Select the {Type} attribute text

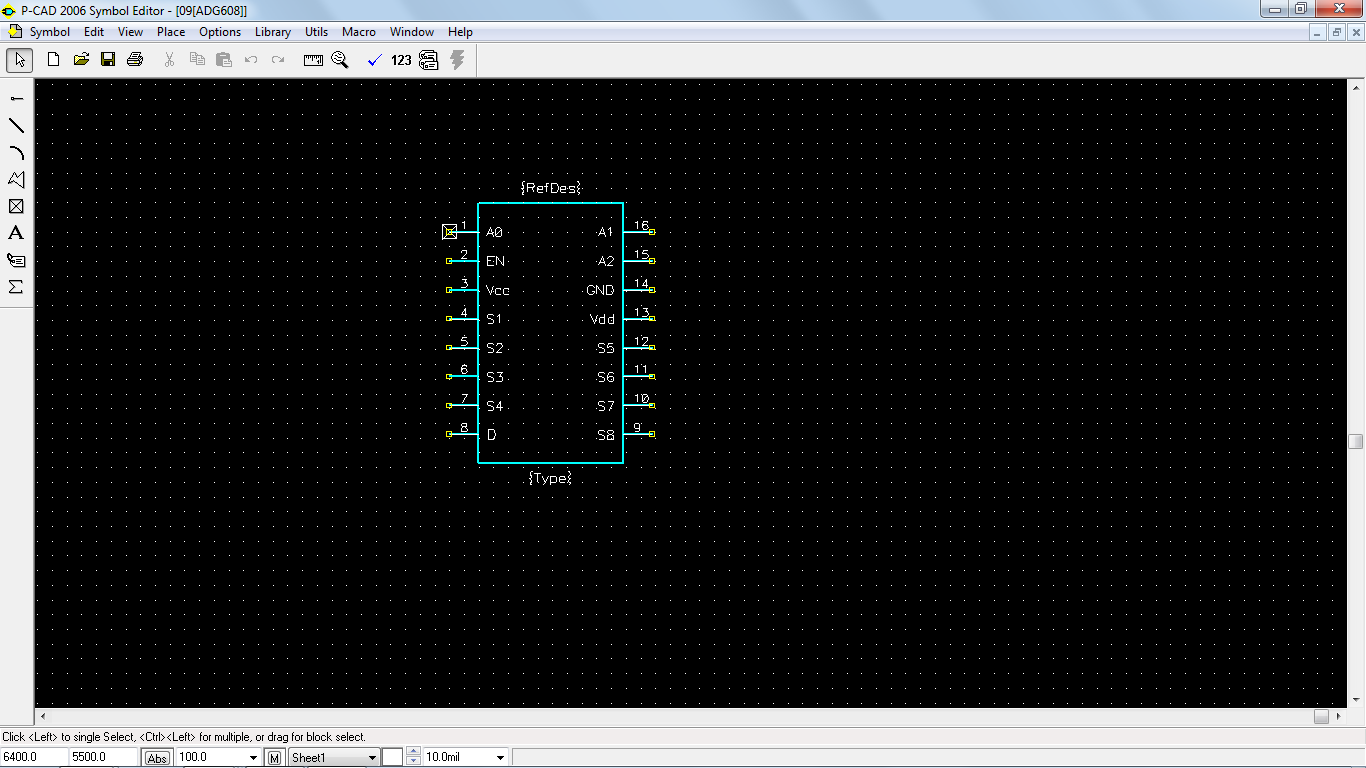tap(550, 478)
